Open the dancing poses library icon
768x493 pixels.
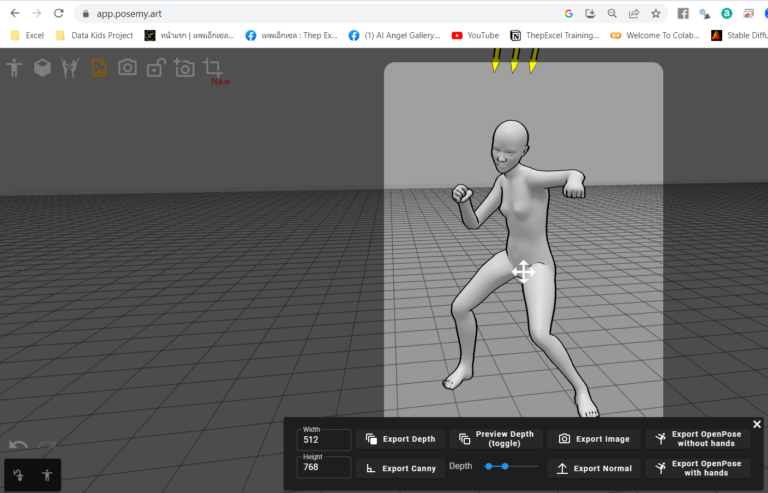point(71,68)
